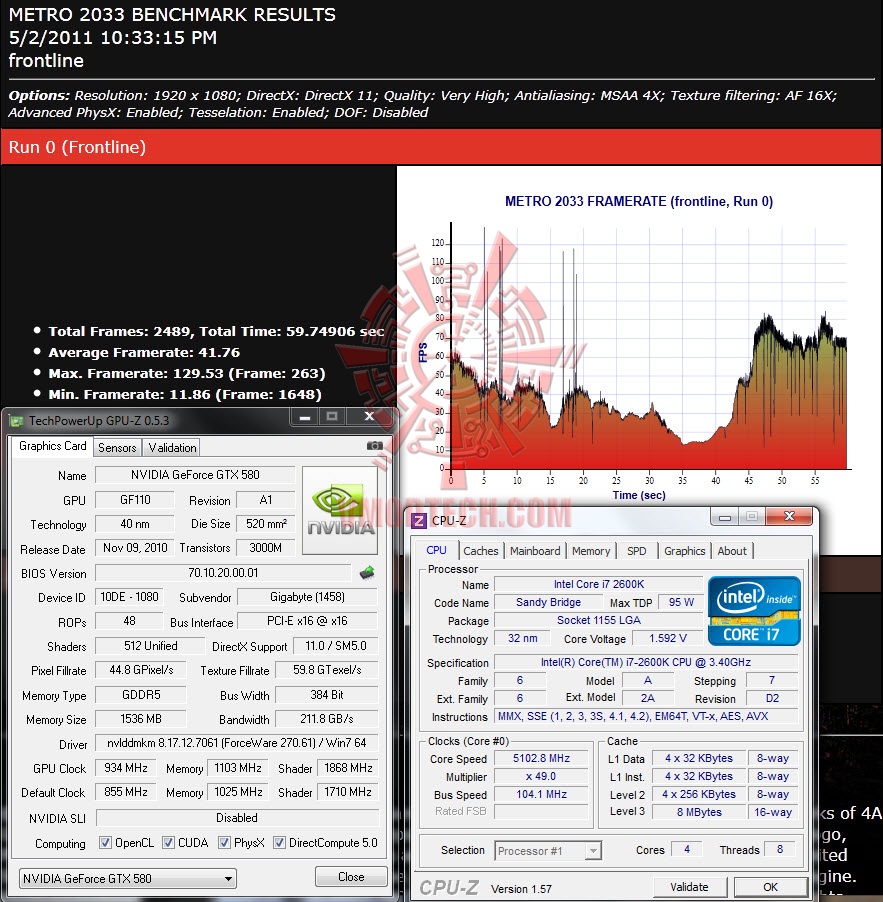Viewport: 883px width, 902px height.
Task: Click the OK button in CPU-Z
Action: coord(770,887)
